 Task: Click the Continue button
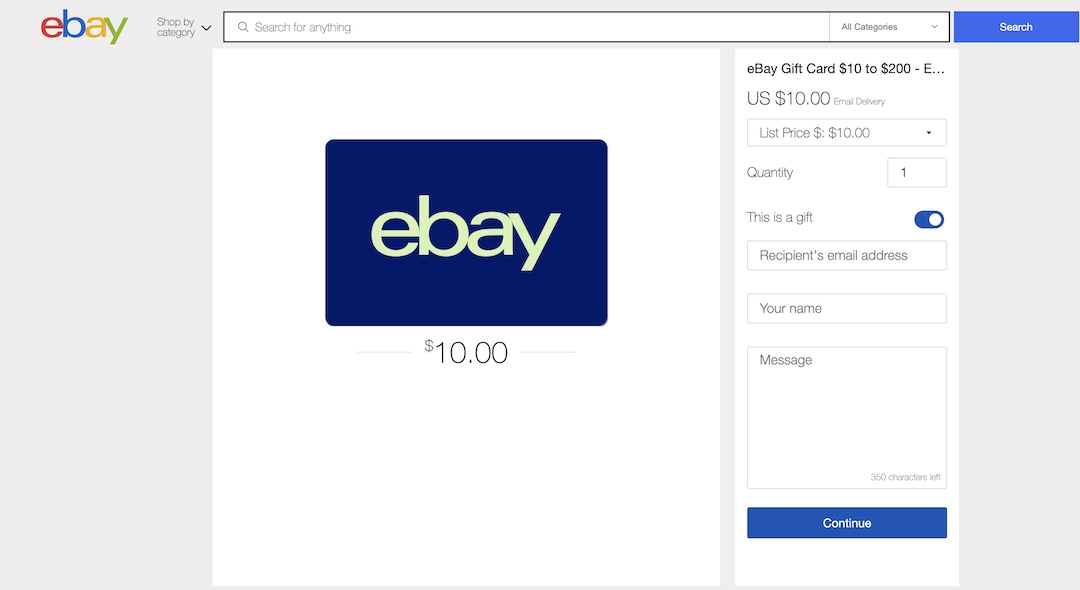click(x=847, y=523)
